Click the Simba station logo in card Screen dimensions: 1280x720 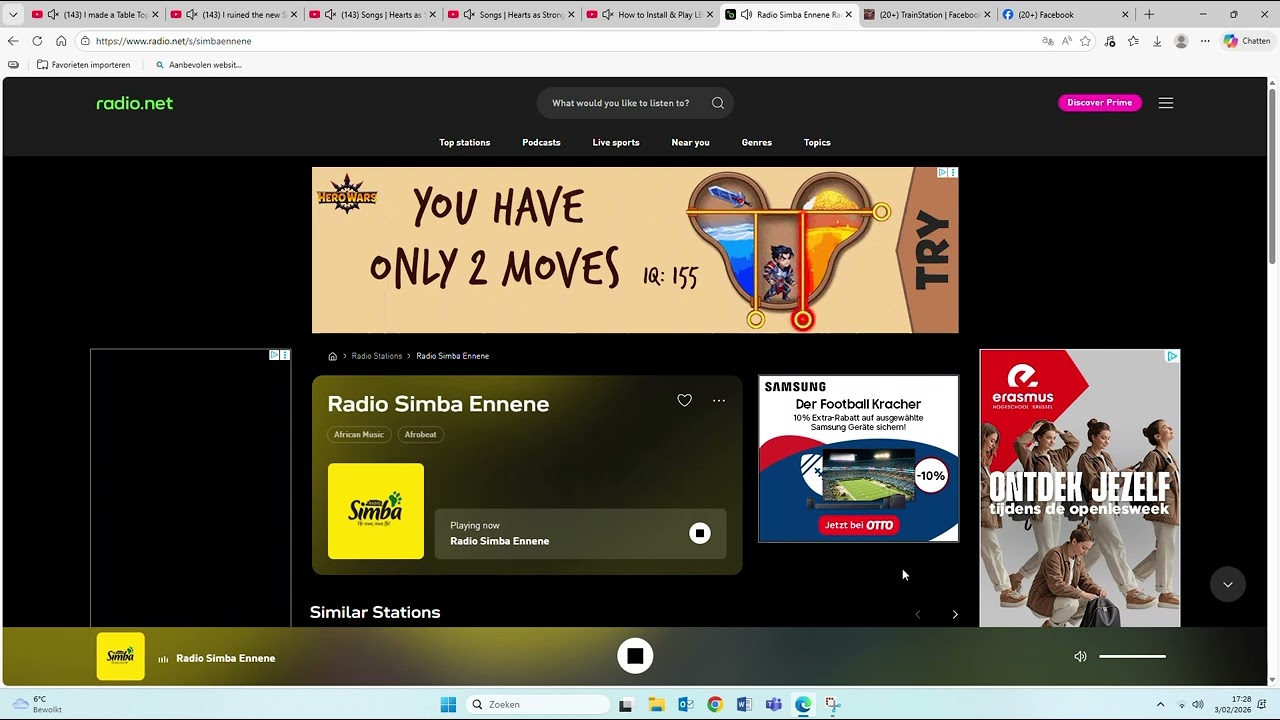[x=376, y=511]
